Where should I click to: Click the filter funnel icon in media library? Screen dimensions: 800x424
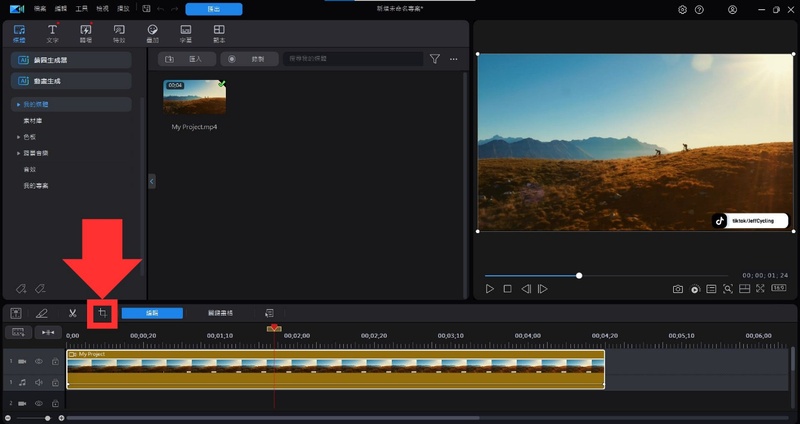(x=434, y=59)
